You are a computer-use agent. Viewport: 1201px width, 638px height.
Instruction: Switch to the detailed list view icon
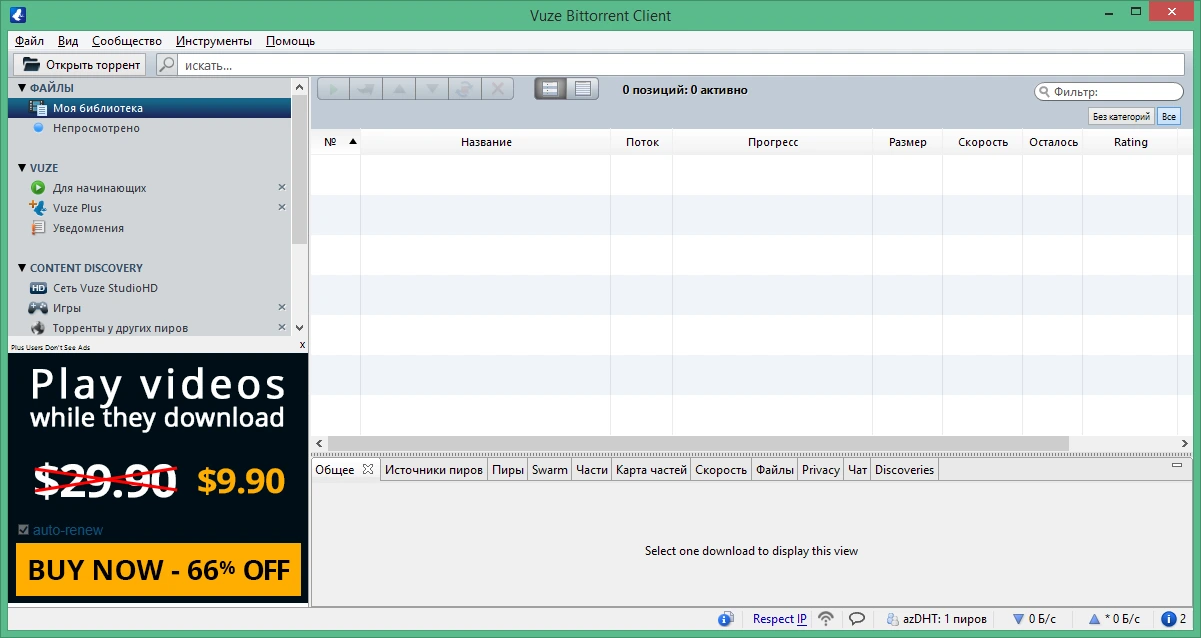[x=583, y=89]
